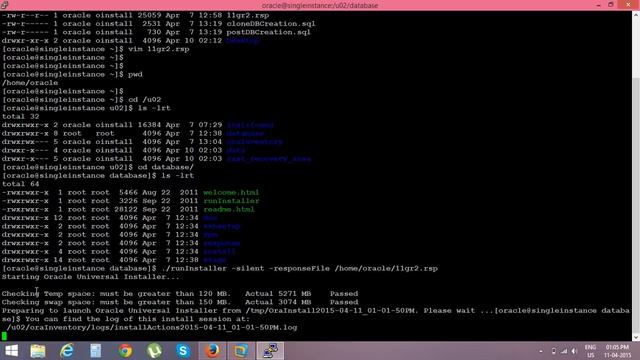640x360 pixels.
Task: Click cloneDBCreation.sql in the file listing
Action: (x=271, y=24)
